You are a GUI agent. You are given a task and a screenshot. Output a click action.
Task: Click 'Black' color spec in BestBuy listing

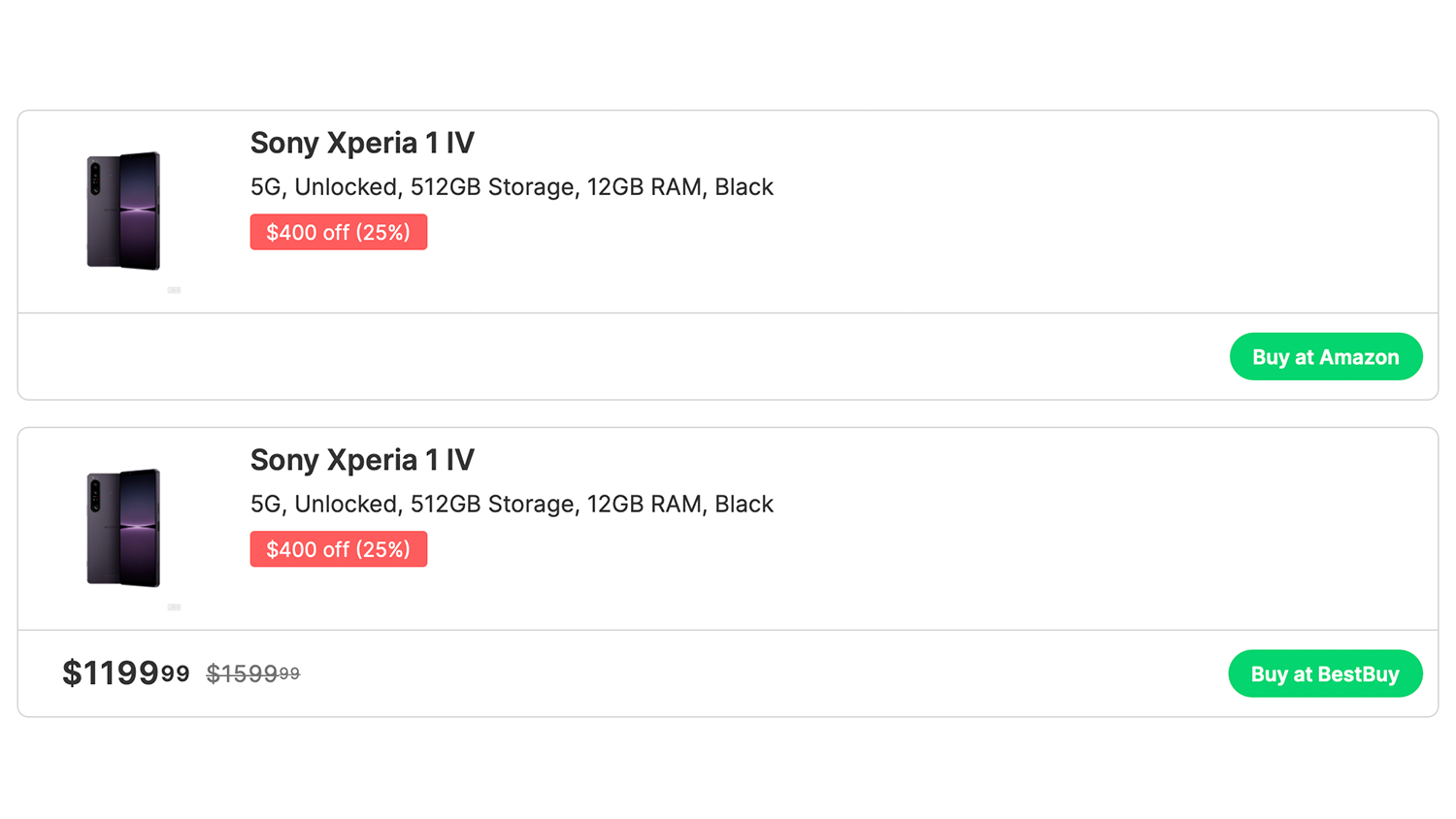(744, 505)
